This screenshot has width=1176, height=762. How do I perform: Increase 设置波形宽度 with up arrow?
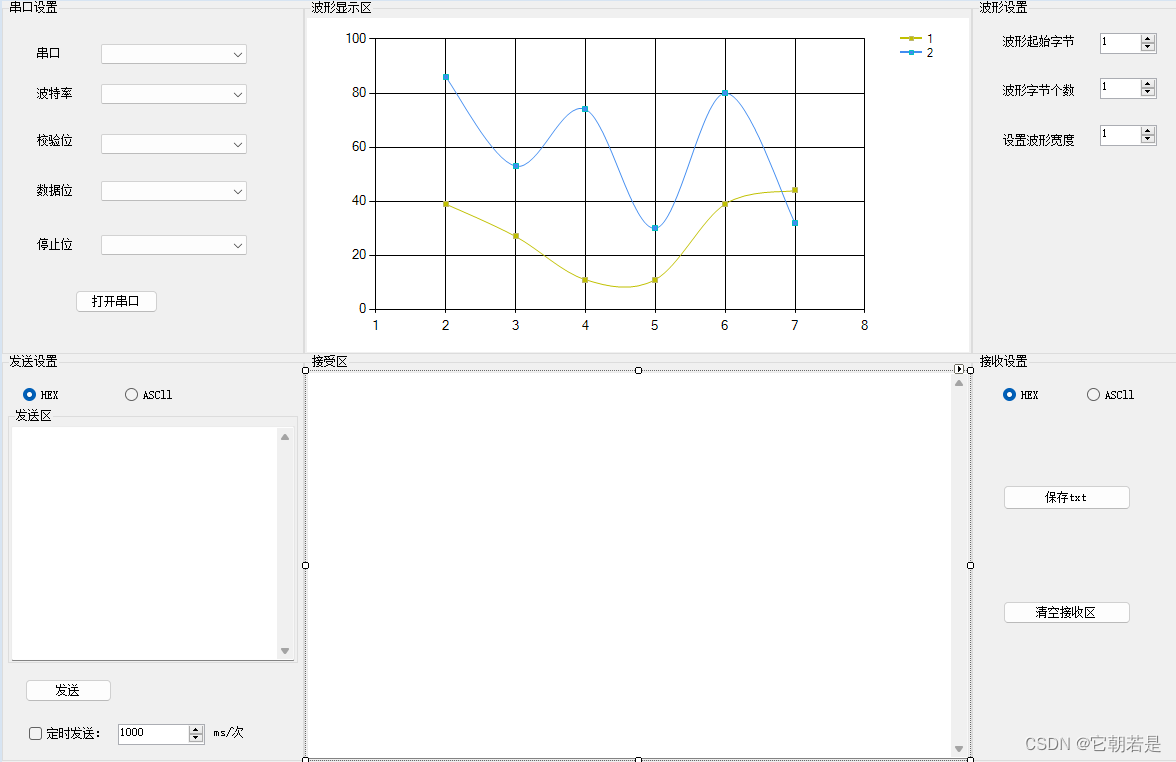(1148, 131)
